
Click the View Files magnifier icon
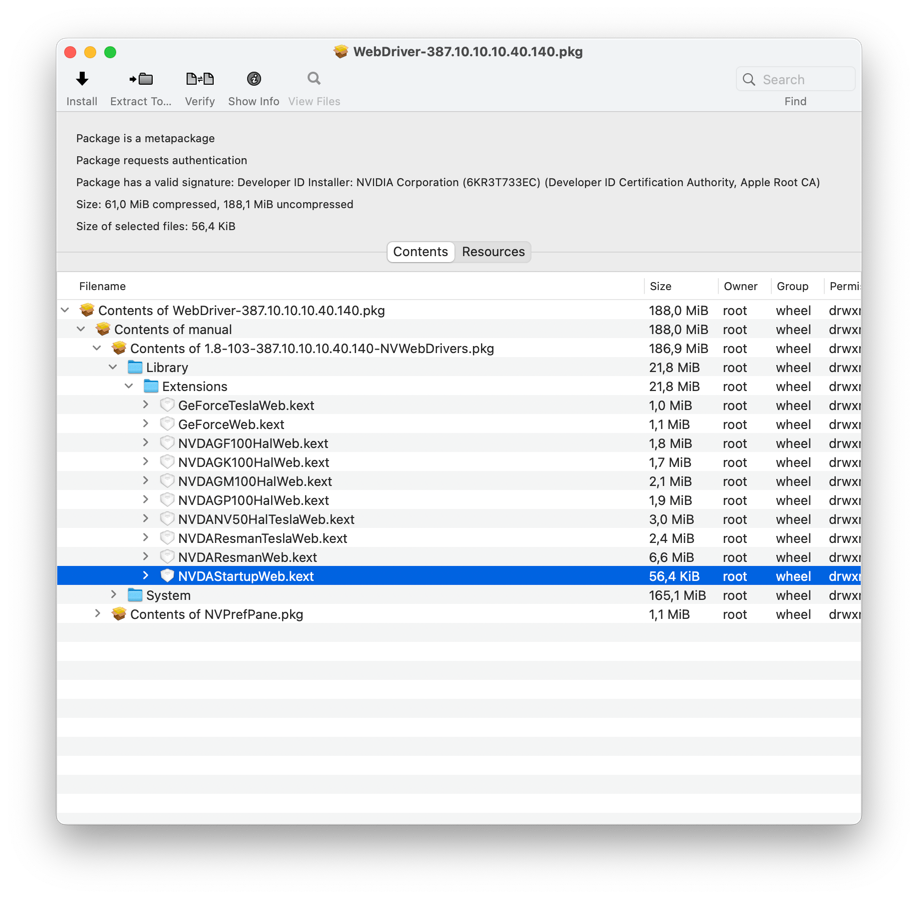[x=314, y=78]
